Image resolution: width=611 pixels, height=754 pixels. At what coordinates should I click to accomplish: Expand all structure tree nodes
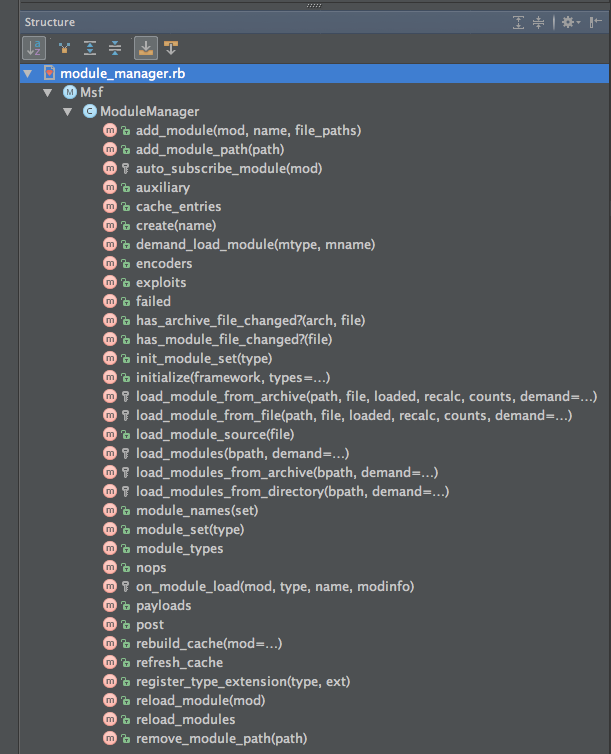[x=90, y=48]
